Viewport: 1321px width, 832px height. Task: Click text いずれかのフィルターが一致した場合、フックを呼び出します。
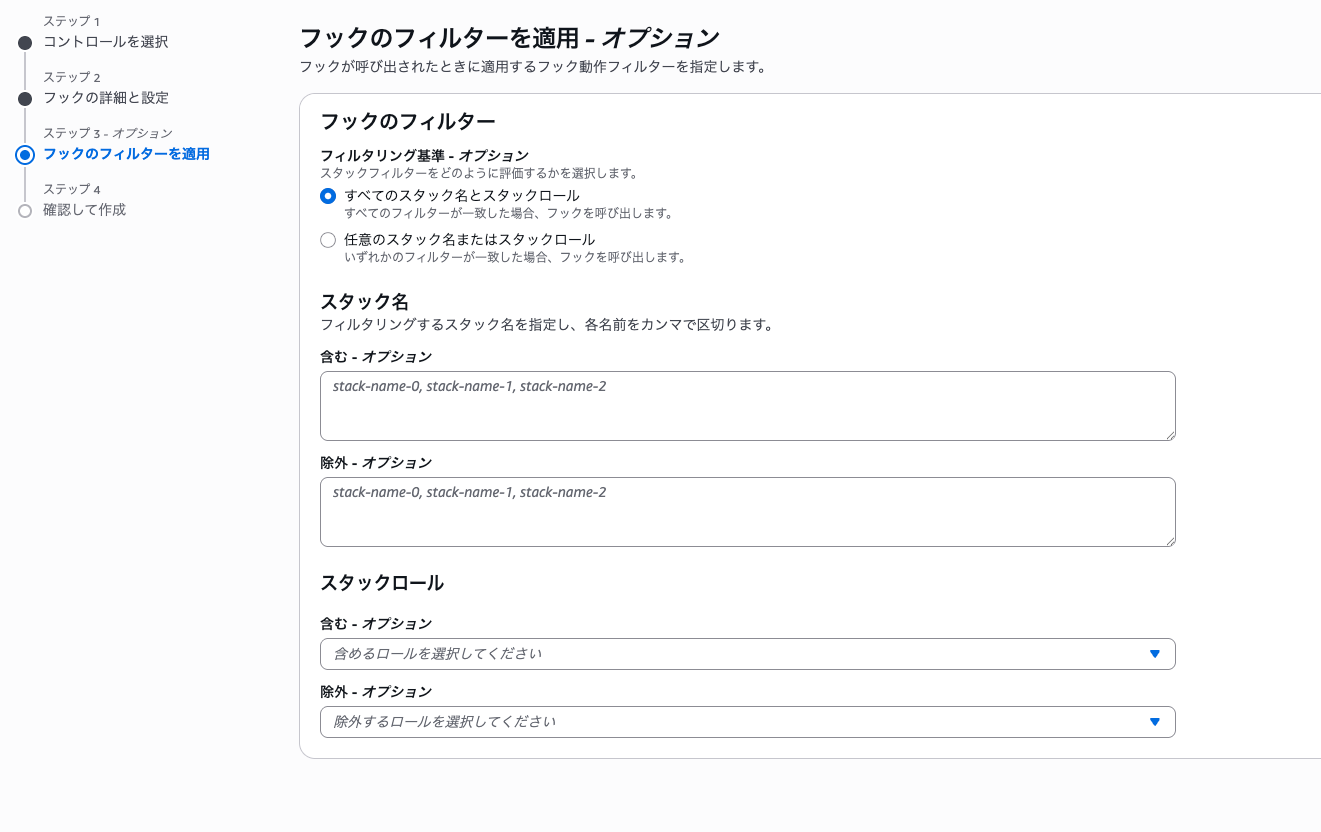[515, 257]
